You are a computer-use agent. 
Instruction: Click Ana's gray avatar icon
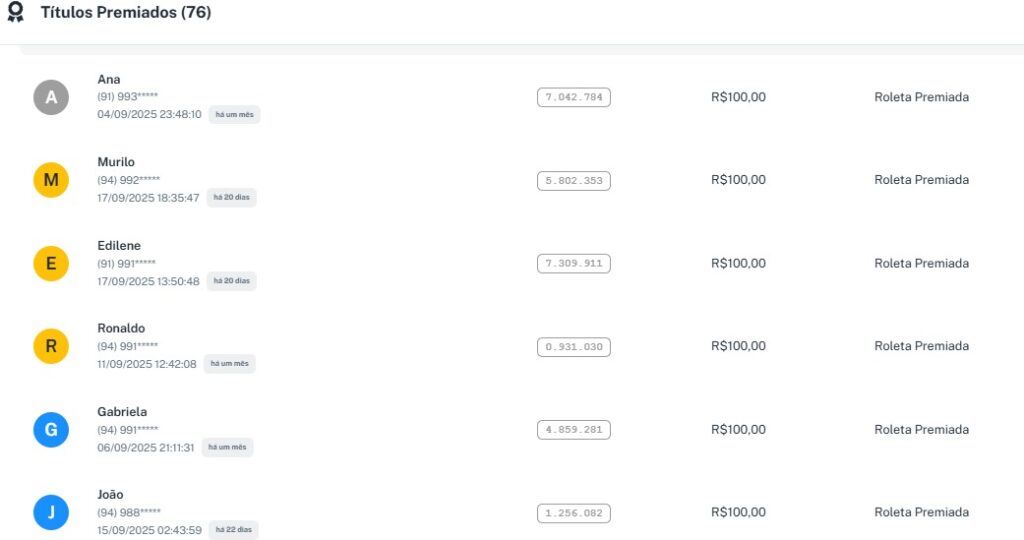coord(51,97)
